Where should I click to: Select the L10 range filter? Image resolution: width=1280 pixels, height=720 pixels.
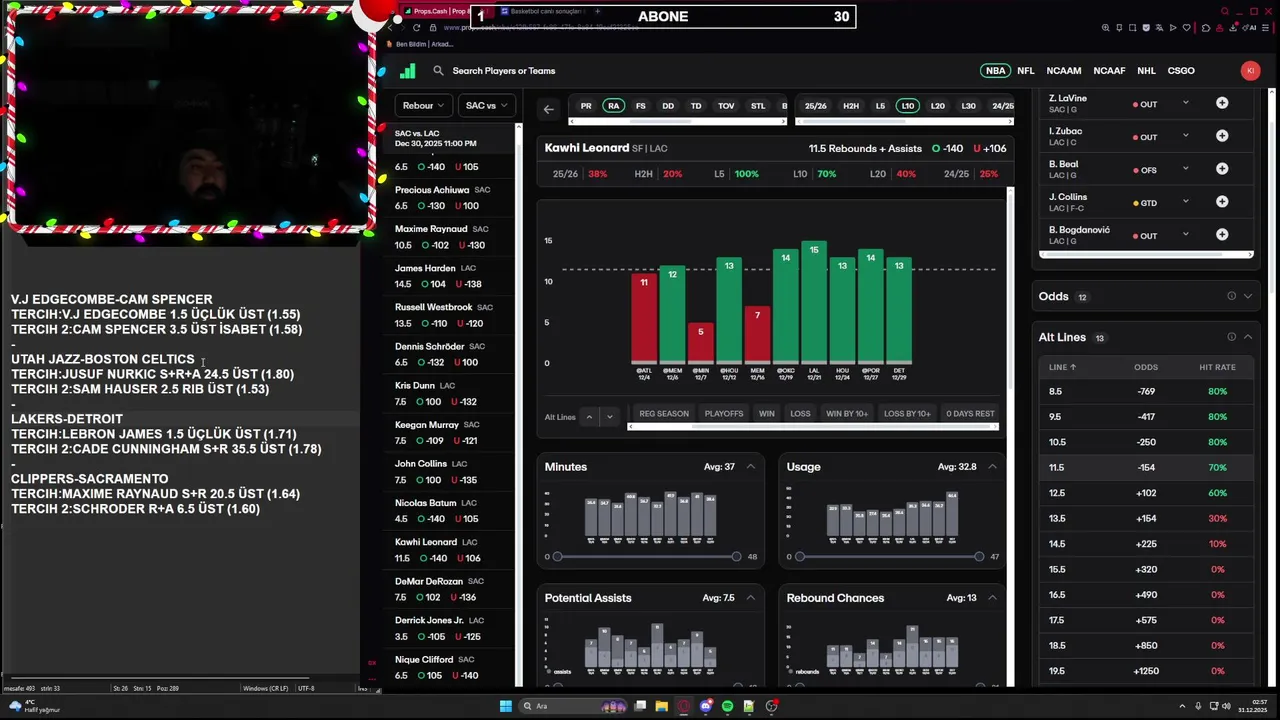tap(907, 106)
